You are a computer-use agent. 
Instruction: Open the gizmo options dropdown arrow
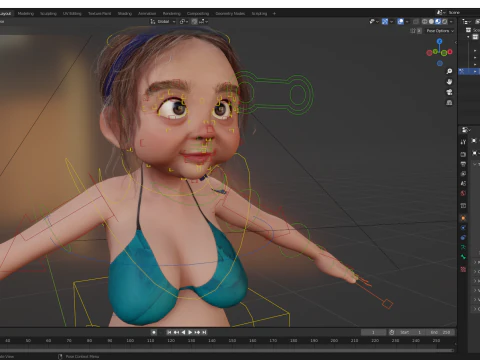click(391, 22)
